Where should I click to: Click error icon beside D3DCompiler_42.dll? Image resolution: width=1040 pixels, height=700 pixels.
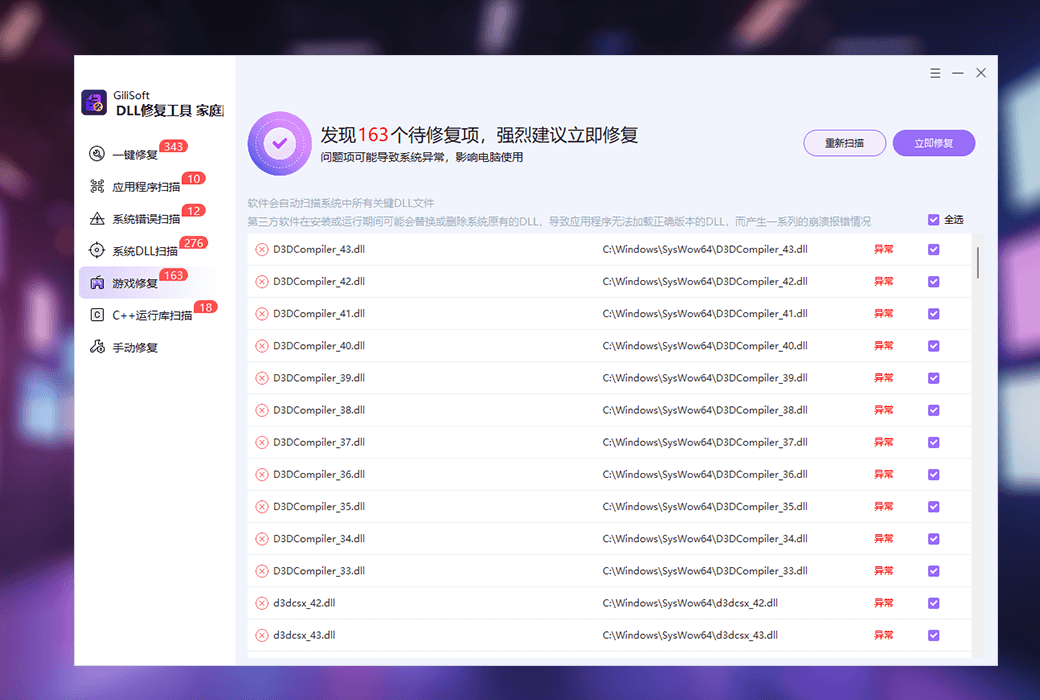(262, 281)
